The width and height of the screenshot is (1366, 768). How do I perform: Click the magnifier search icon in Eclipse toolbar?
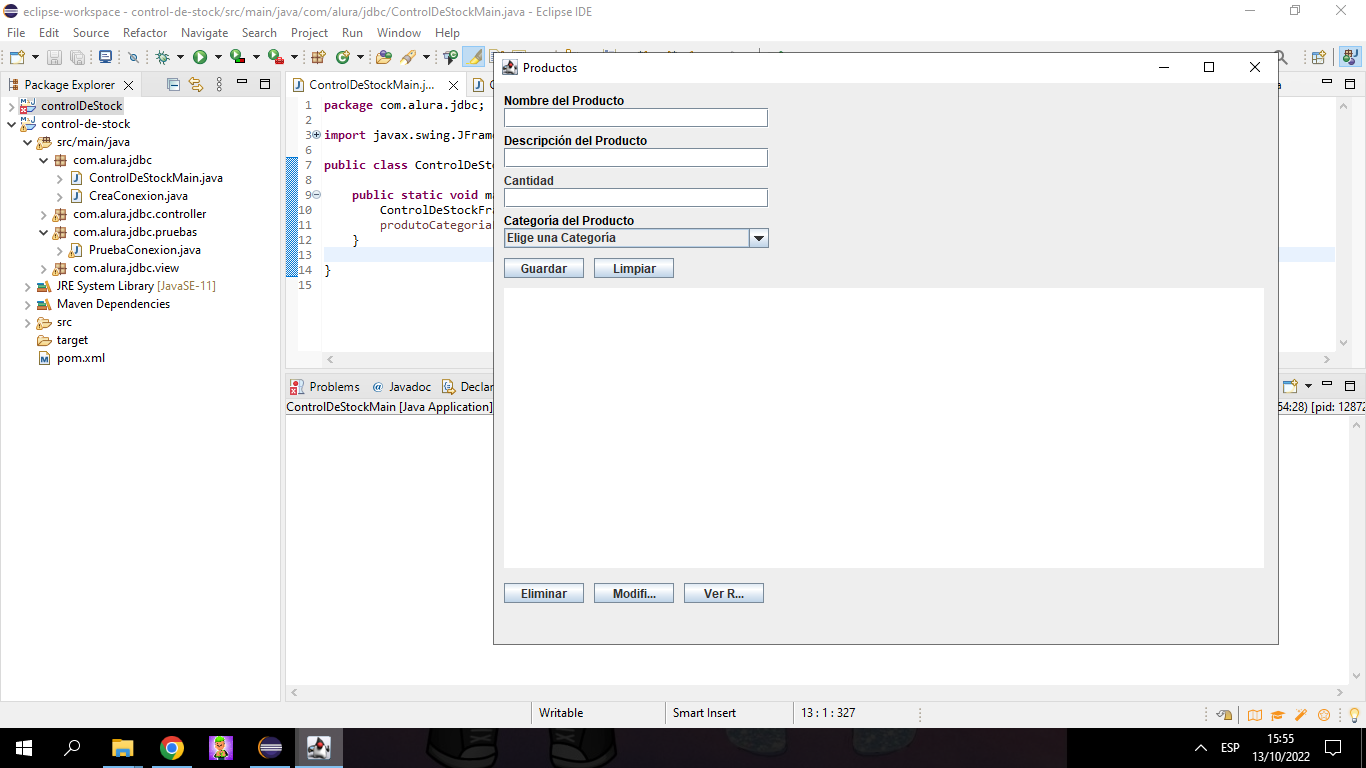pos(1281,58)
